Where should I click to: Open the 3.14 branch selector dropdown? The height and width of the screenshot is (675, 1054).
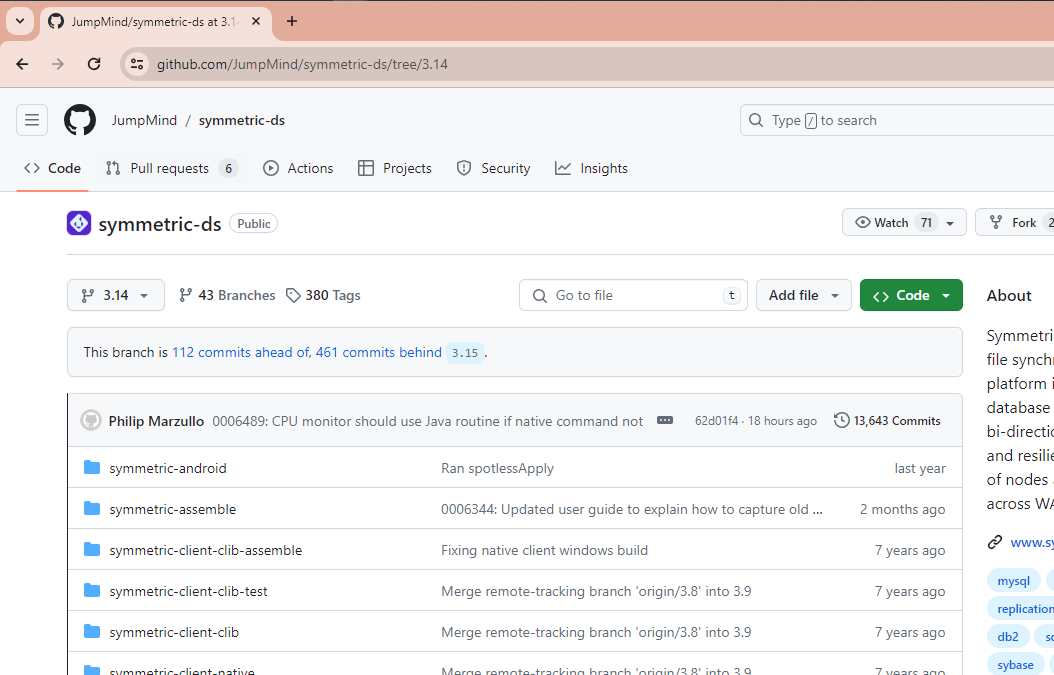point(116,295)
